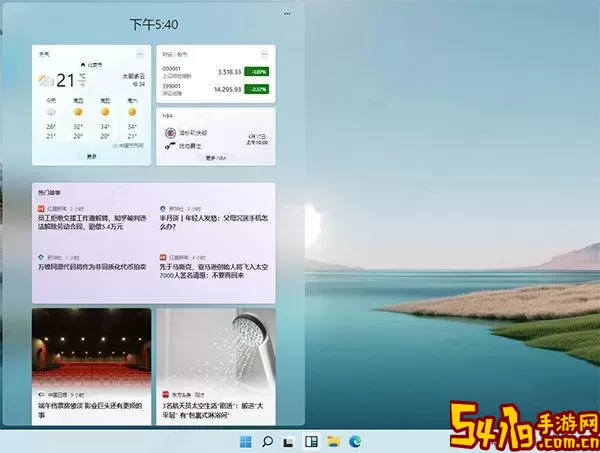Click the 3,518.33 index value
600x453 pixels.
coord(229,72)
